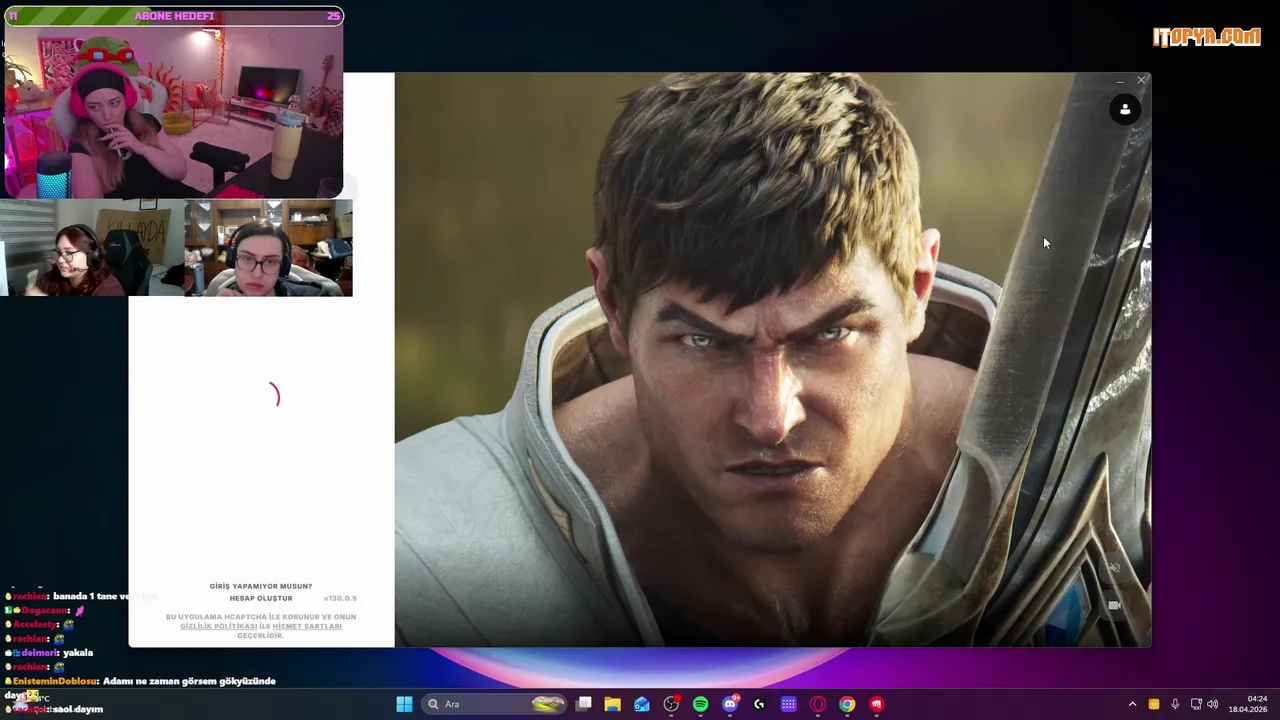Switch to OBS Studio on the taskbar
This screenshot has height=720, width=1280.
(x=671, y=704)
